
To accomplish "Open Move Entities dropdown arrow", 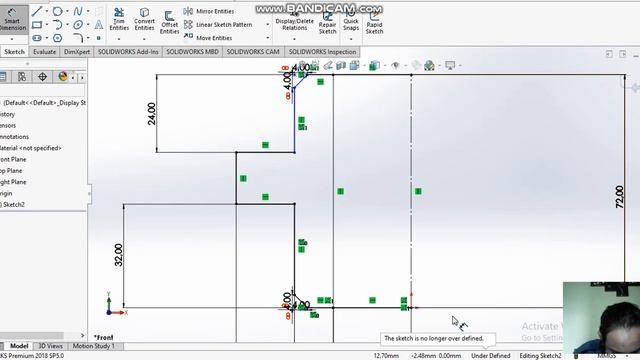I will pyautogui.click(x=268, y=38).
